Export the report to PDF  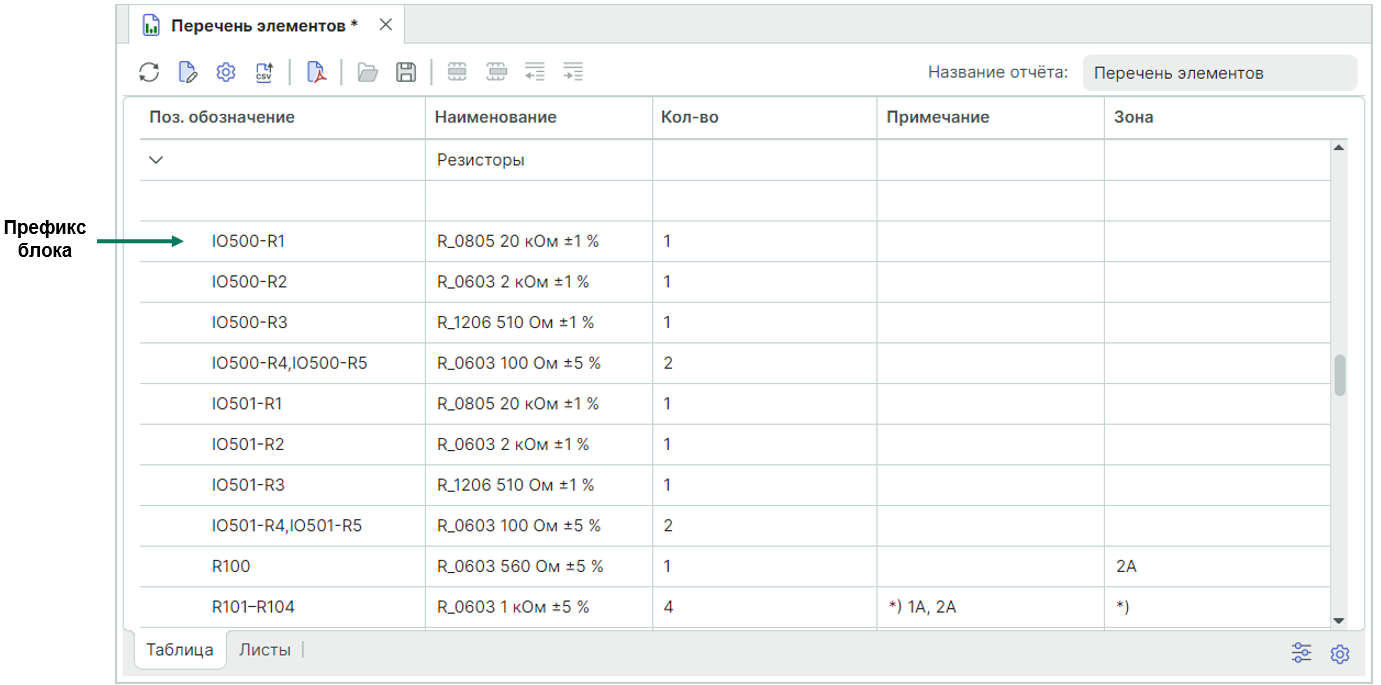(316, 72)
